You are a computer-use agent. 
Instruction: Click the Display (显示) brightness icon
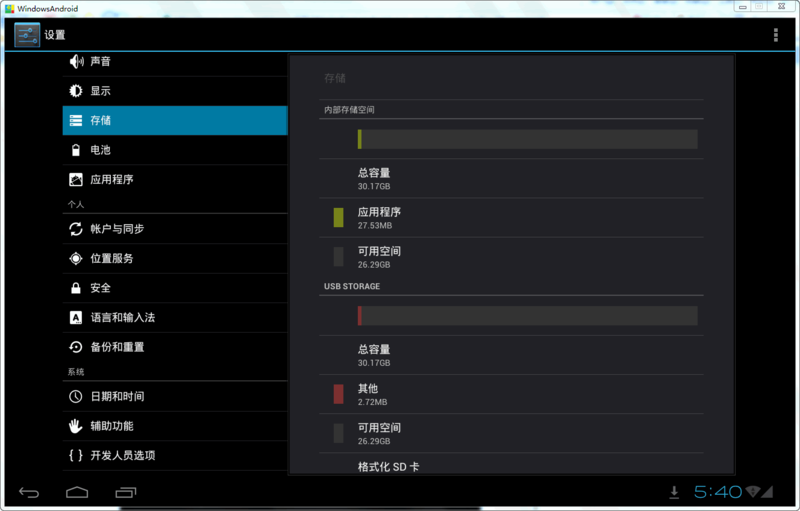click(75, 91)
